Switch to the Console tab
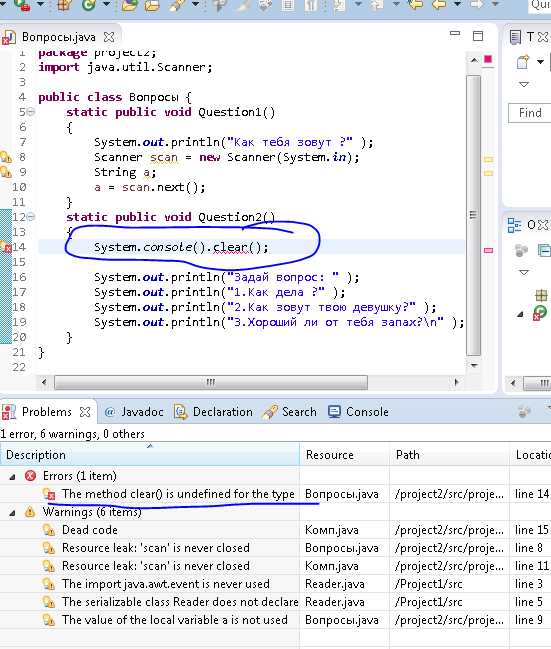This screenshot has width=551, height=649. tap(358, 412)
